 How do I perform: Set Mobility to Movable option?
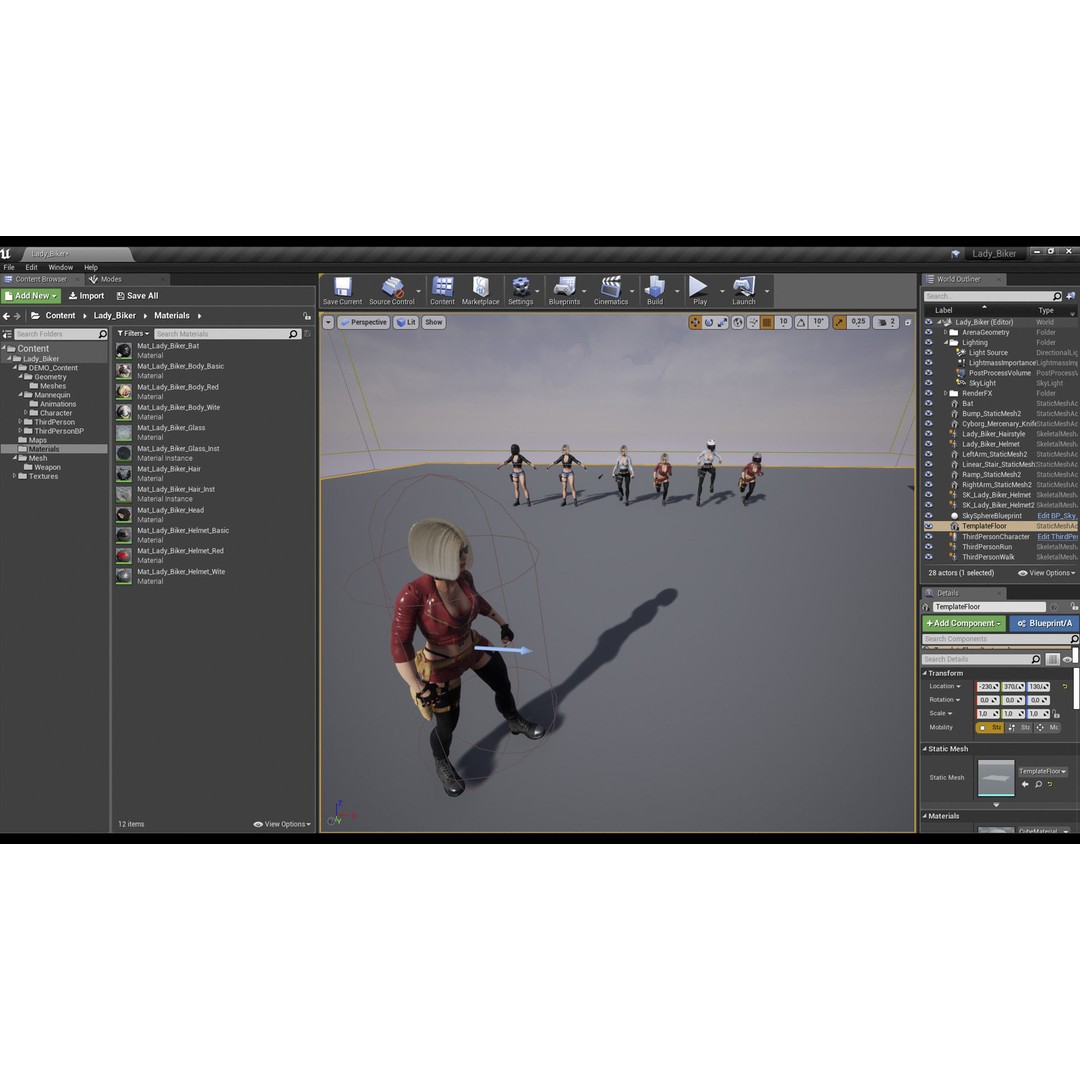1047,727
